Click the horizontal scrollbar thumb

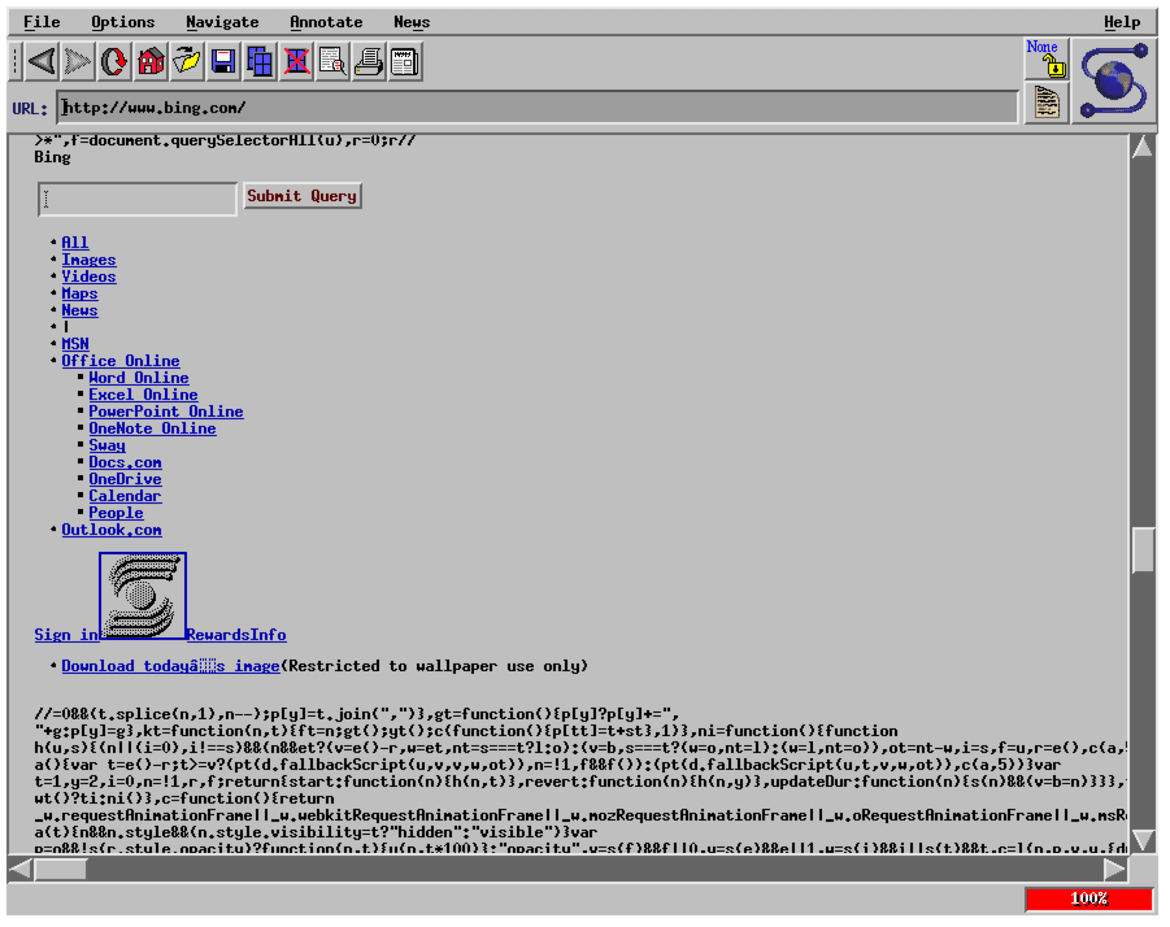click(x=60, y=870)
